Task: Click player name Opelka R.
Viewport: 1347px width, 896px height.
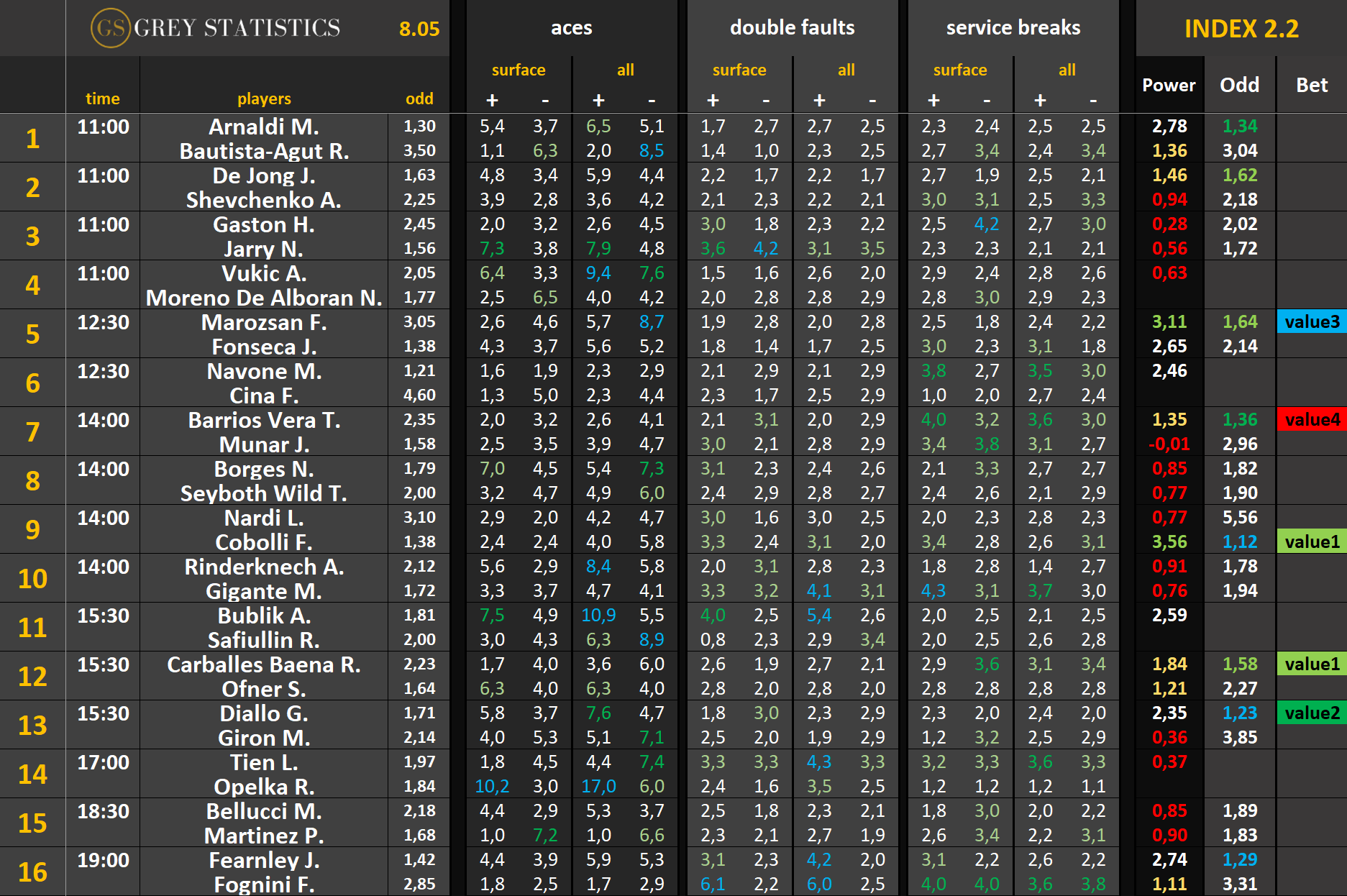Action: [x=263, y=787]
